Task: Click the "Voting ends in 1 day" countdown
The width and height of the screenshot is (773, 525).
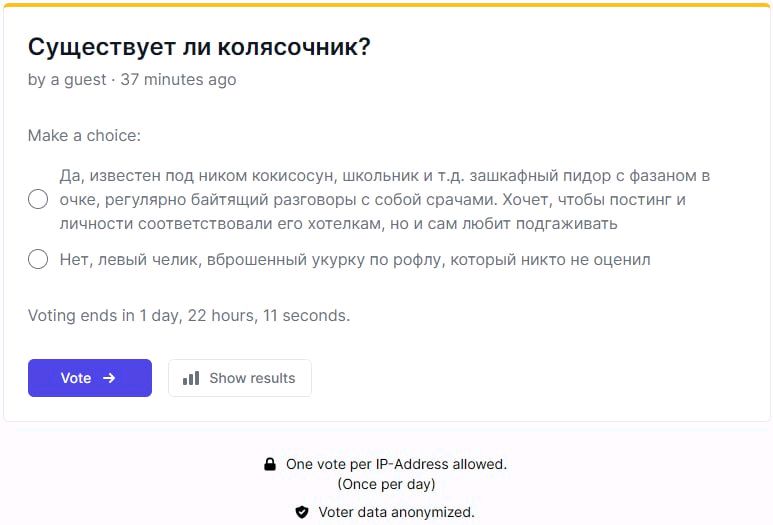Action: point(189,315)
